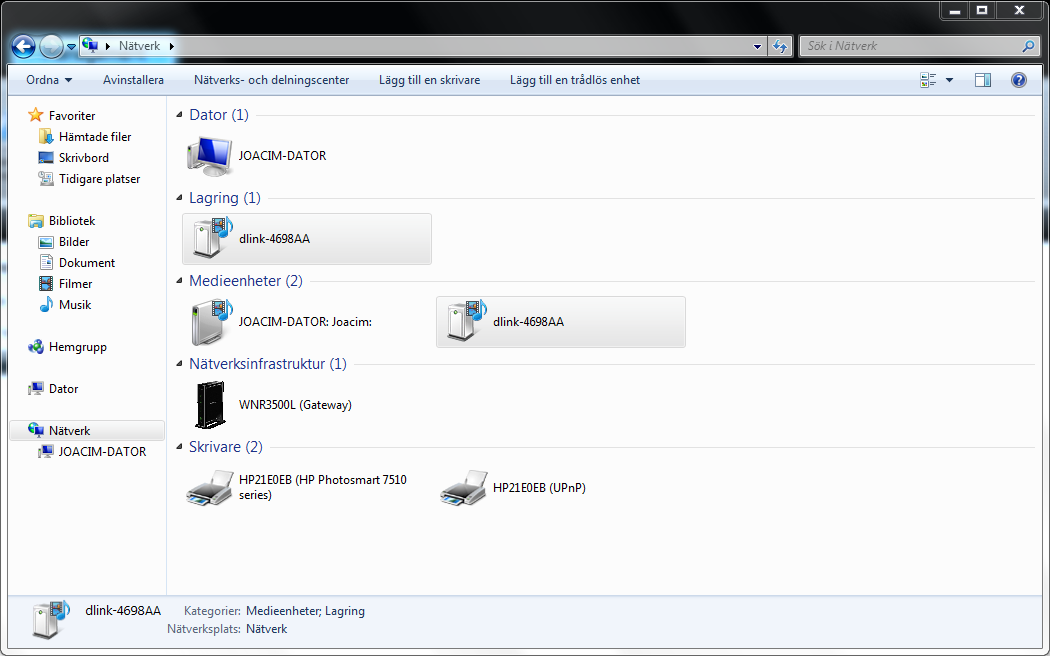1050x656 pixels.
Task: Select the JOACIM-DATOR: Joacim: label
Action: (x=305, y=321)
